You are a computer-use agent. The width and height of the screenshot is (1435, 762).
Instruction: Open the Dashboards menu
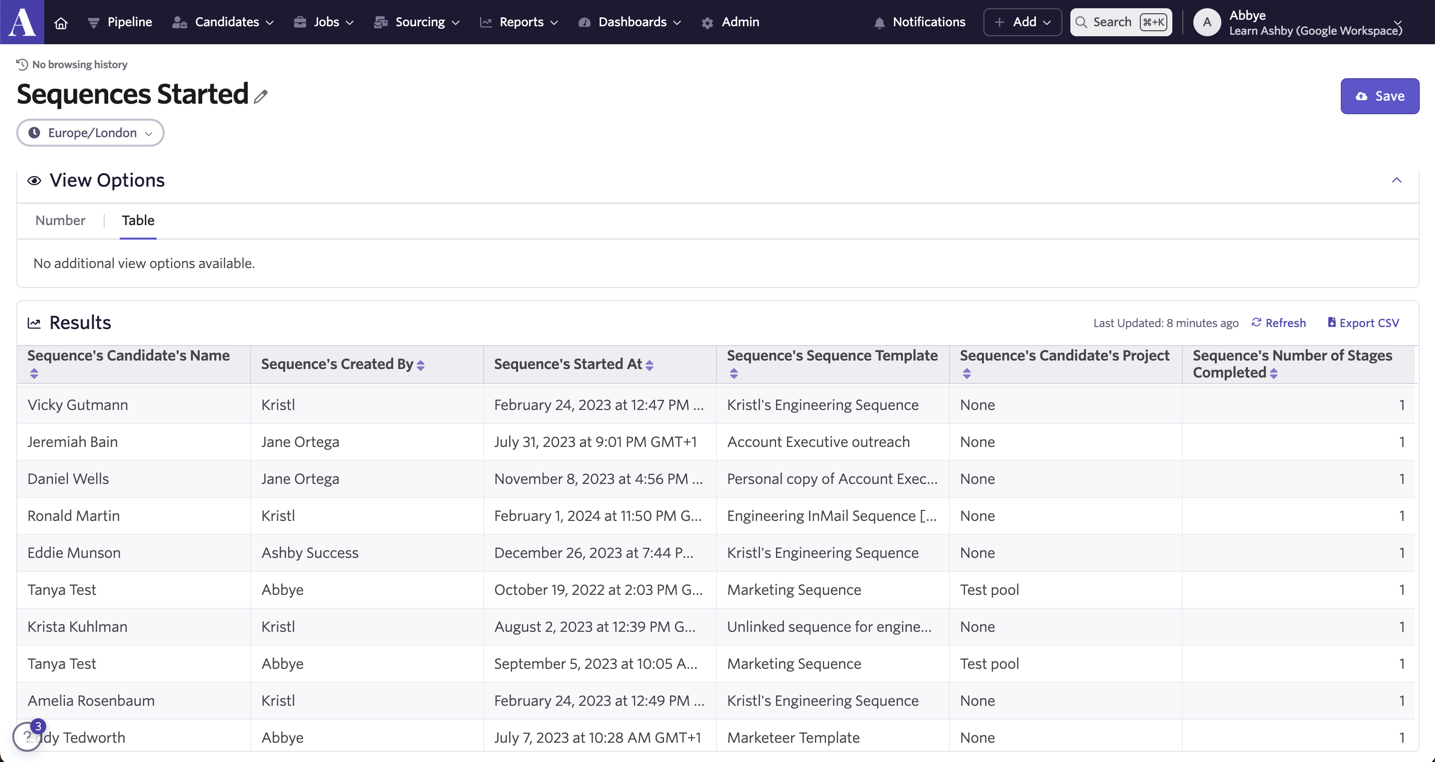pos(630,22)
